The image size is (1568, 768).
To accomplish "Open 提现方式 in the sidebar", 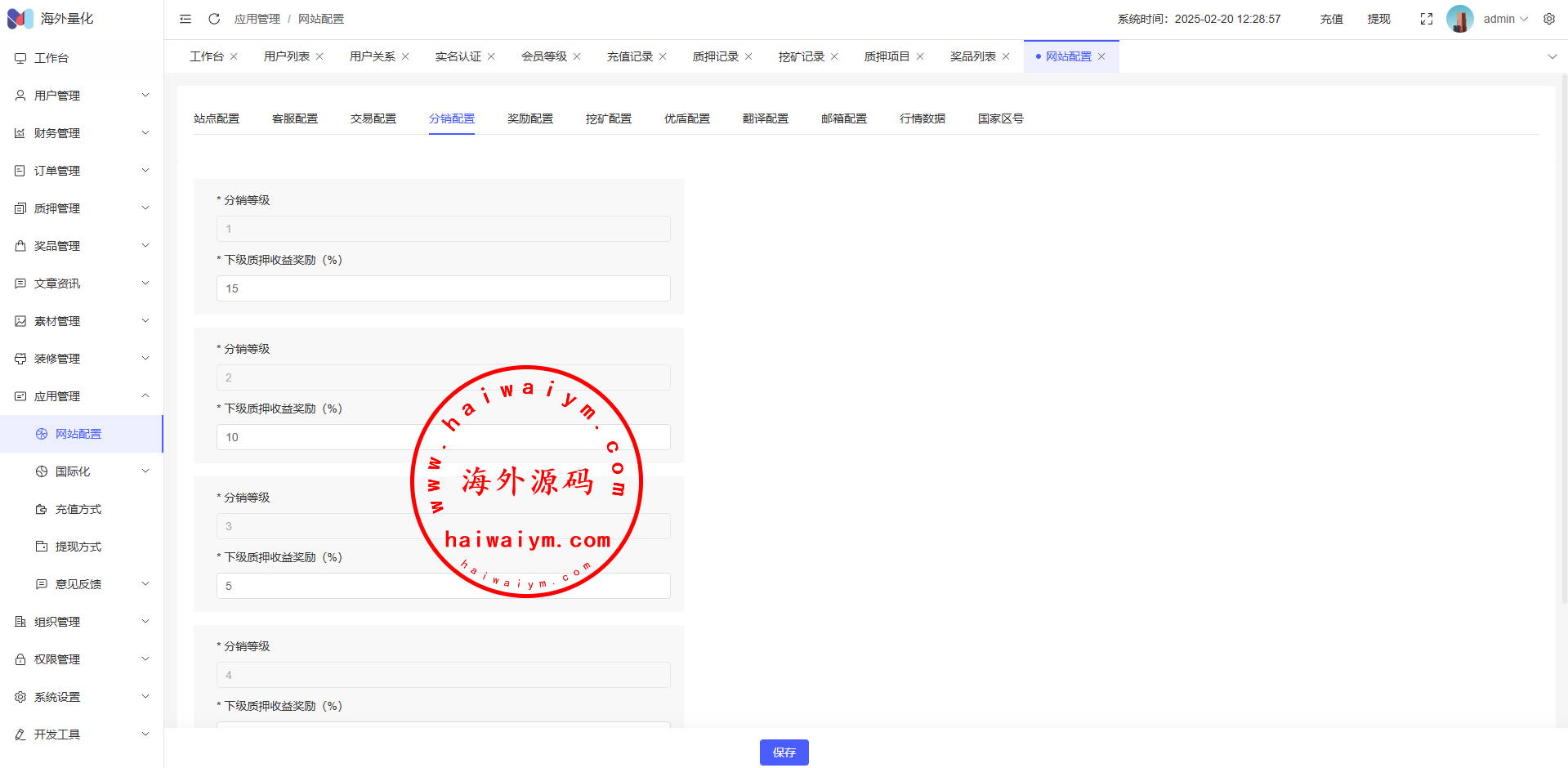I will tap(78, 547).
